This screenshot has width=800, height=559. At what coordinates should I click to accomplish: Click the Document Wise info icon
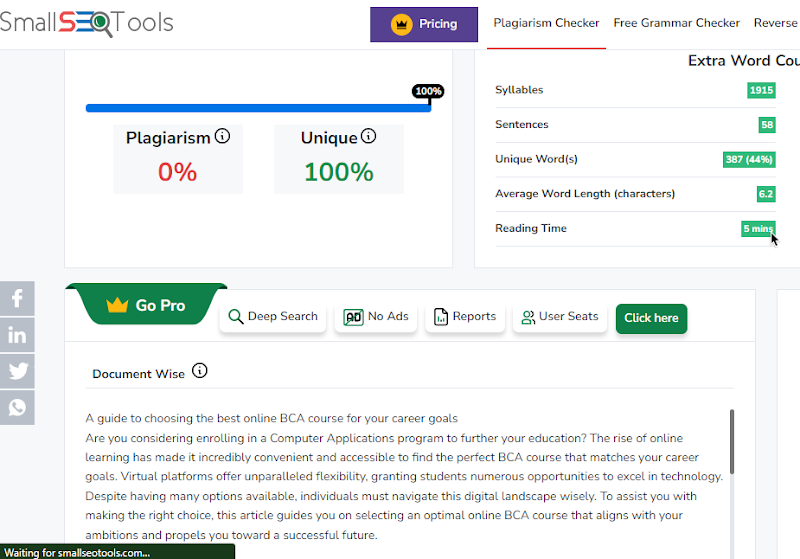pyautogui.click(x=200, y=371)
